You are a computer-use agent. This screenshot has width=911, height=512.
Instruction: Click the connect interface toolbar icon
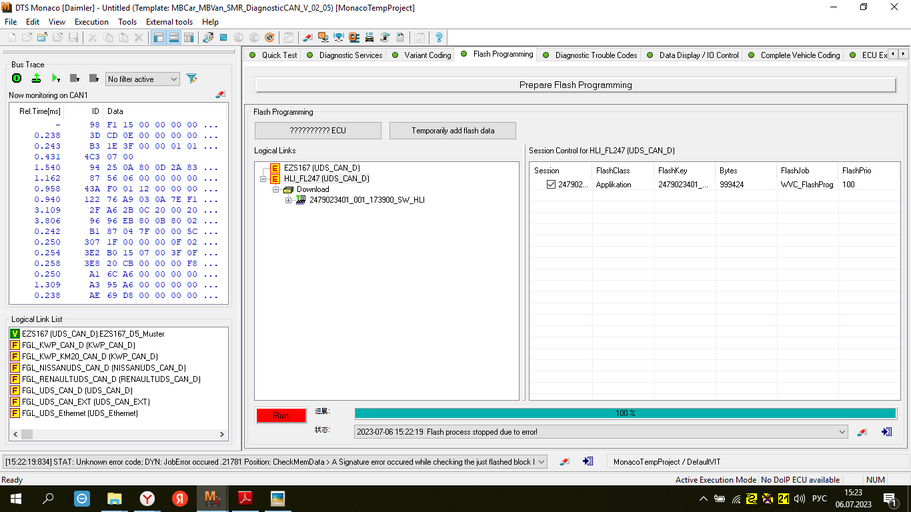pyautogui.click(x=208, y=38)
